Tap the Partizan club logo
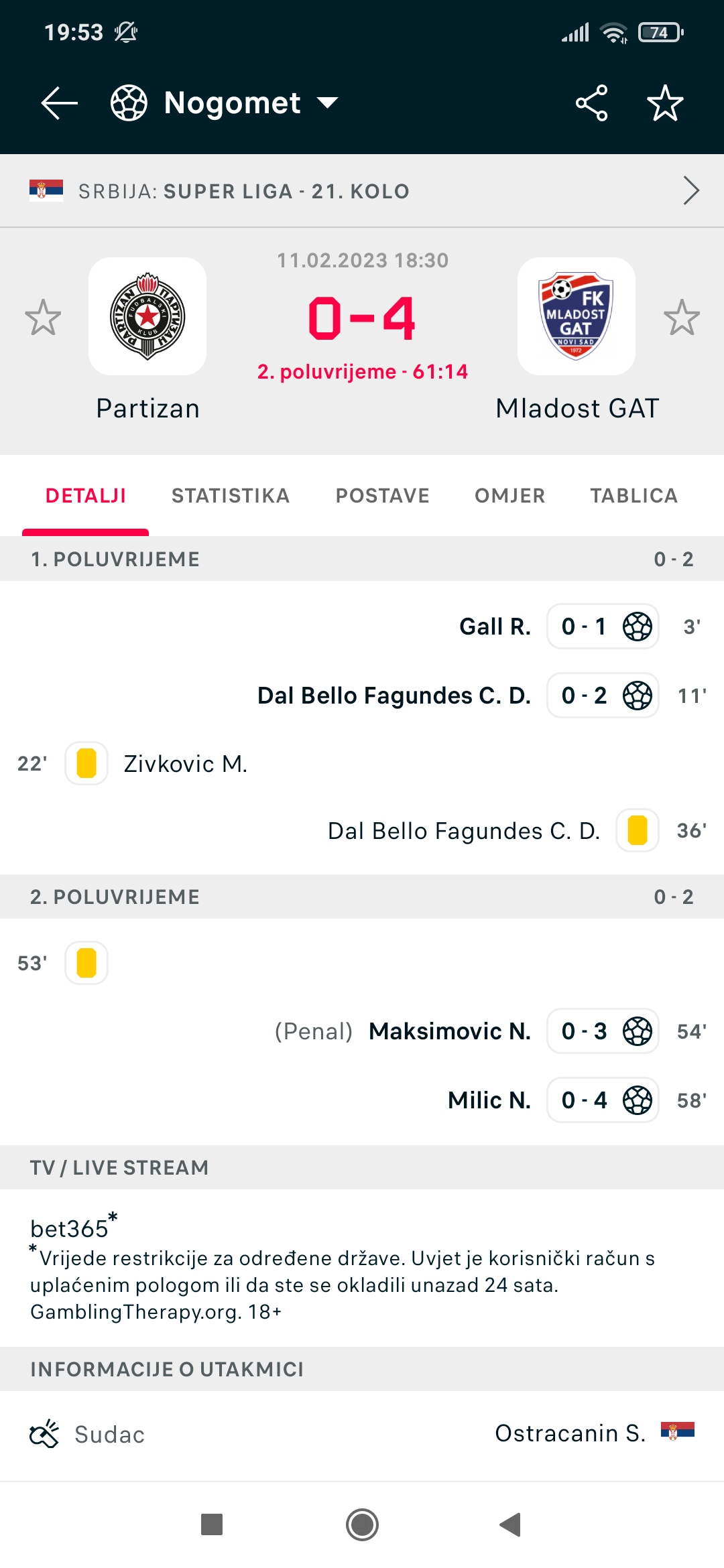Image resolution: width=724 pixels, height=1568 pixels. pyautogui.click(x=147, y=316)
